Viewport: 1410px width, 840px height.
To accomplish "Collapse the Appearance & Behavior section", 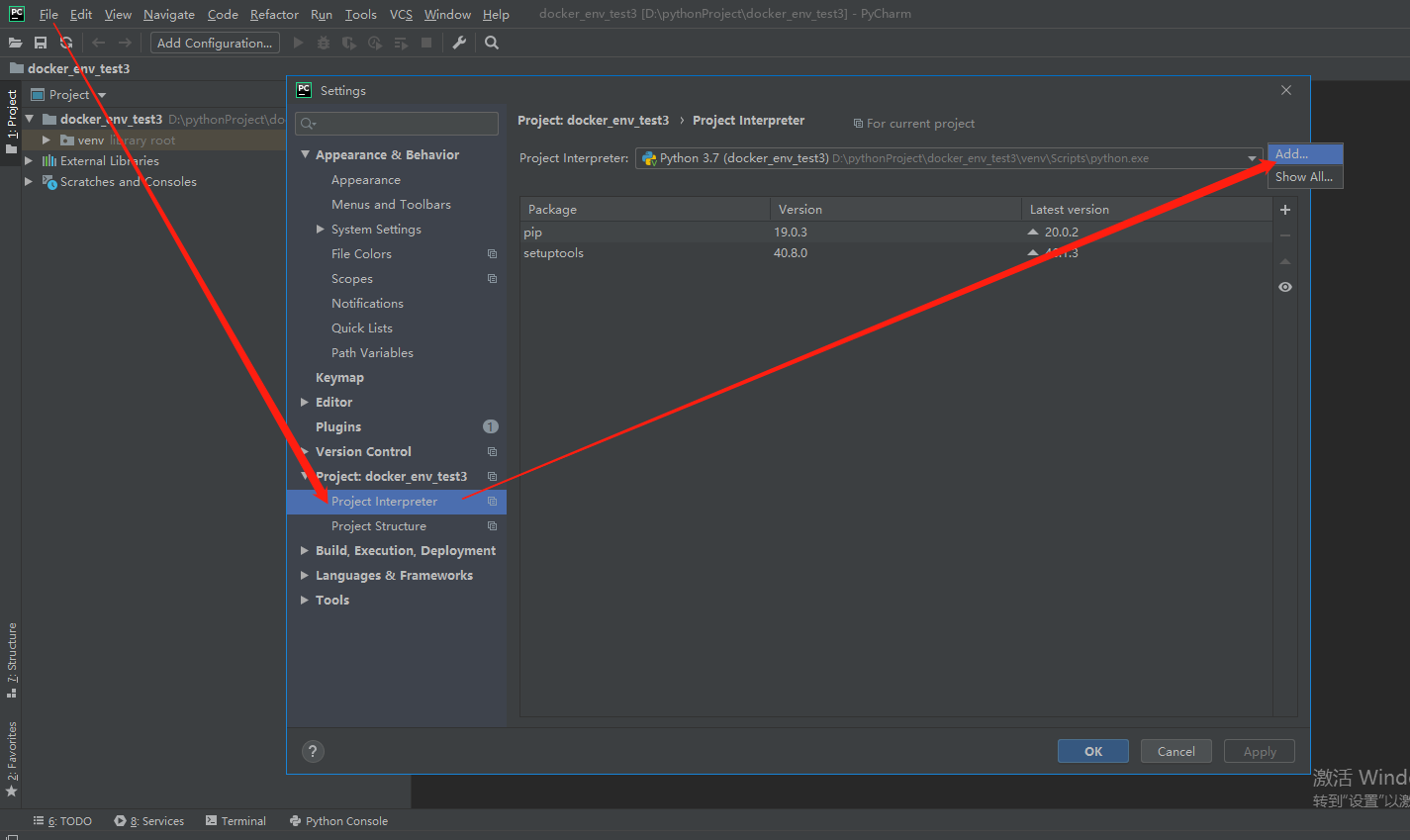I will click(305, 154).
